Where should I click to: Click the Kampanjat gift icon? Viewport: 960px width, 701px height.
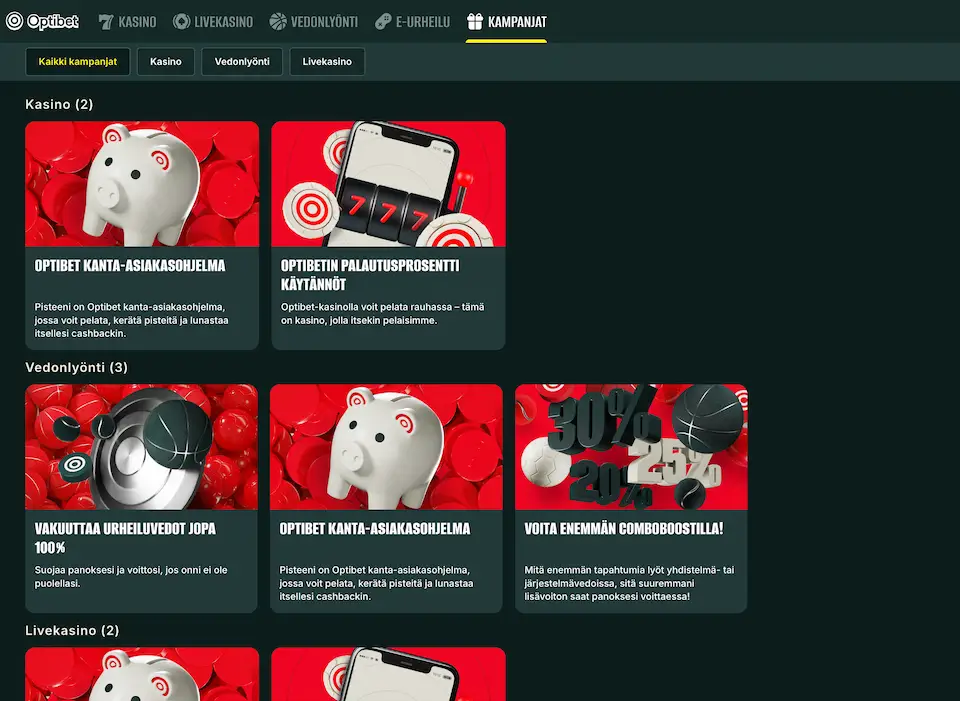475,21
